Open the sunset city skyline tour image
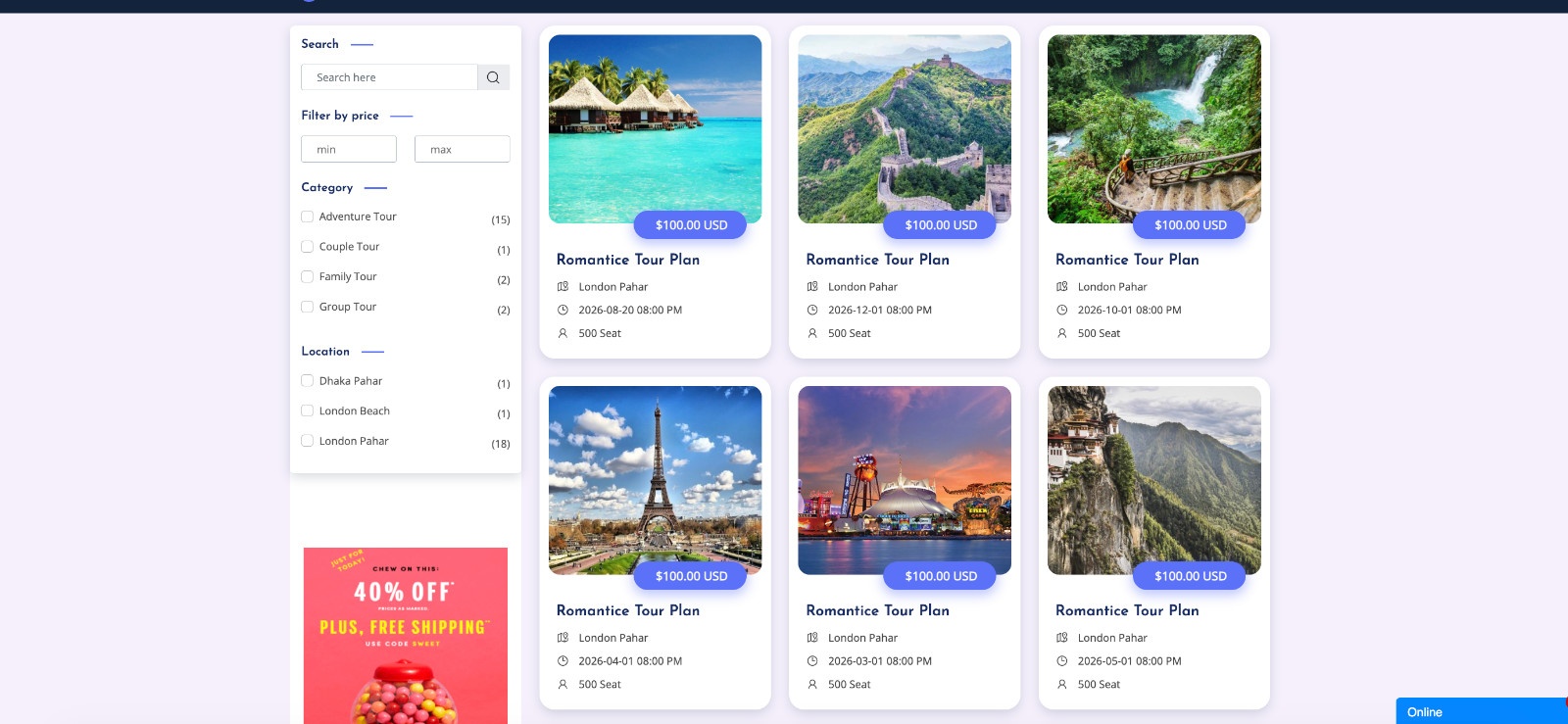Viewport: 1568px width, 724px height. (x=905, y=480)
